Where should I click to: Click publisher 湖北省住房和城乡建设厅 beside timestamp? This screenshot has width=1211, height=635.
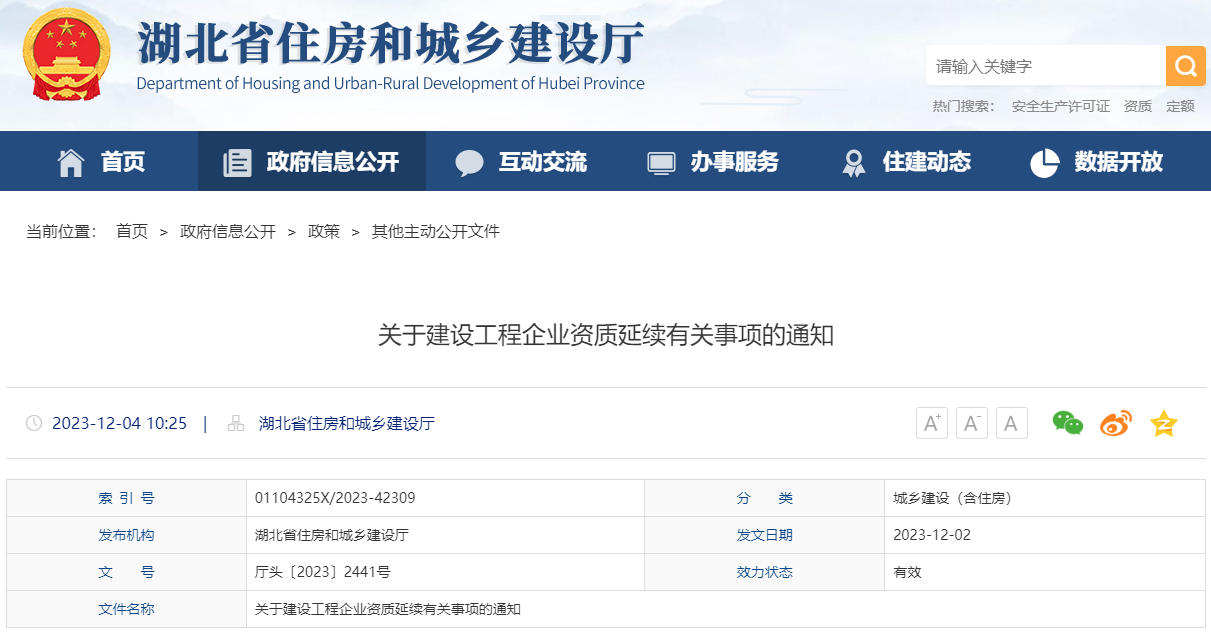click(x=347, y=423)
